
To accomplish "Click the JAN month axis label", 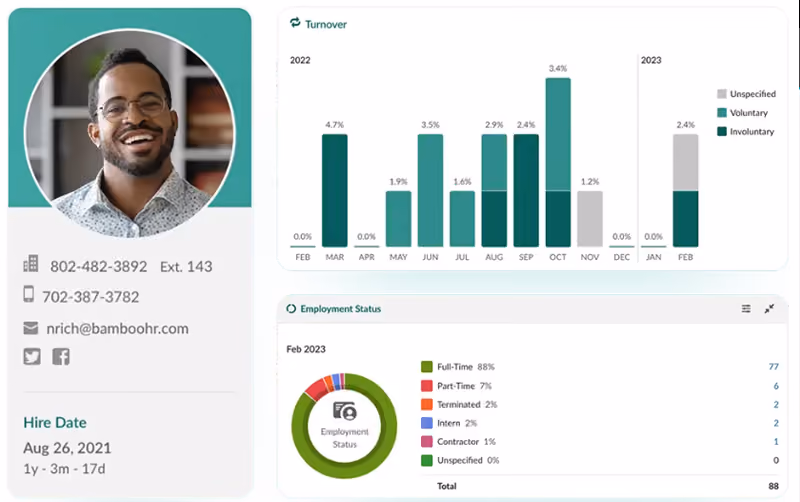I will pos(654,257).
